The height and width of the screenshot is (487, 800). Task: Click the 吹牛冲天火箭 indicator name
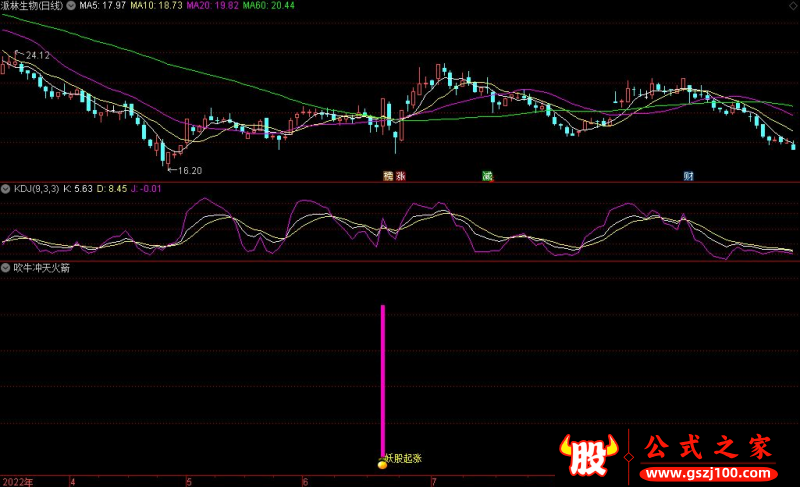pos(41,268)
